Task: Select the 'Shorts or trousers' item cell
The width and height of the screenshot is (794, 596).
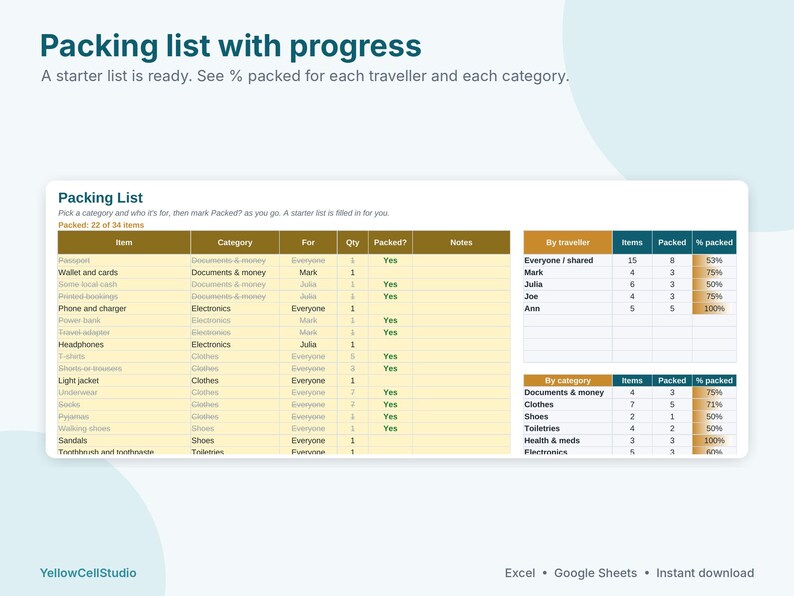Action: [x=124, y=369]
